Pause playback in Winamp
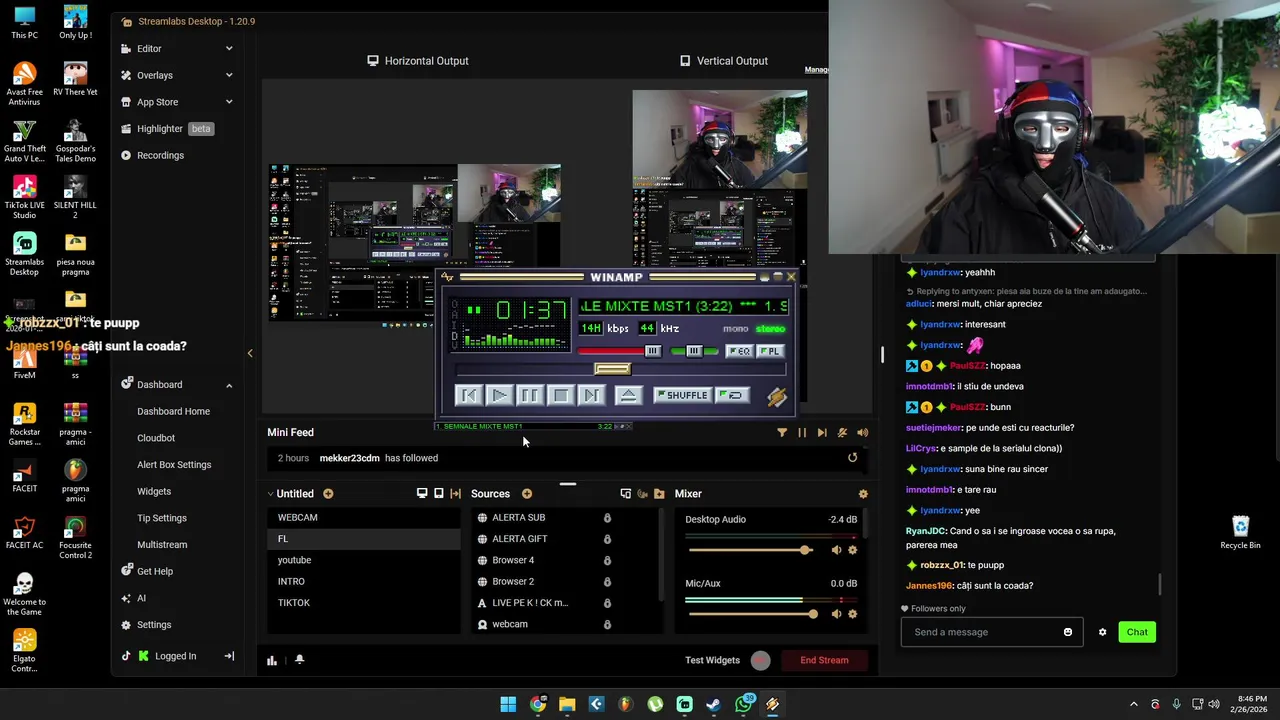This screenshot has height=720, width=1280. tap(530, 396)
